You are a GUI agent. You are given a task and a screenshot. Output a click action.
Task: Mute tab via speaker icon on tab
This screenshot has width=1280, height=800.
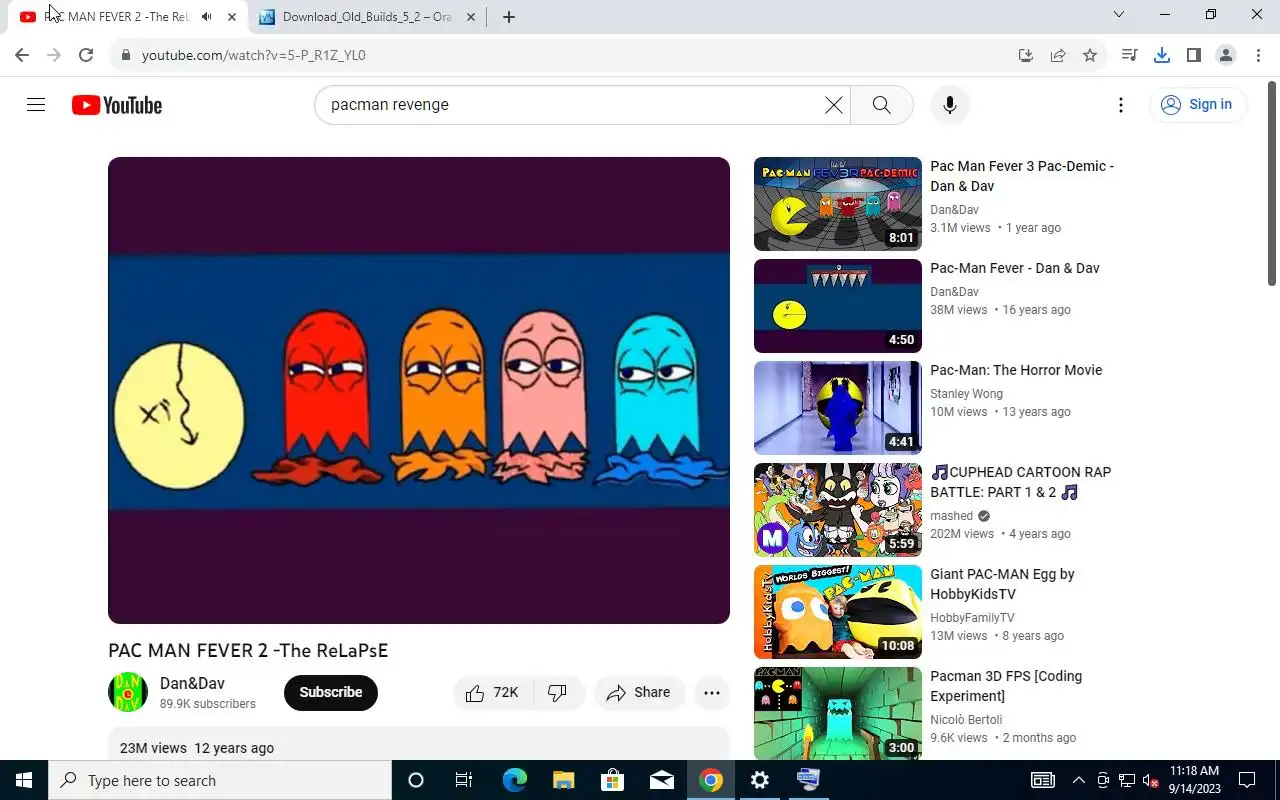pyautogui.click(x=206, y=17)
